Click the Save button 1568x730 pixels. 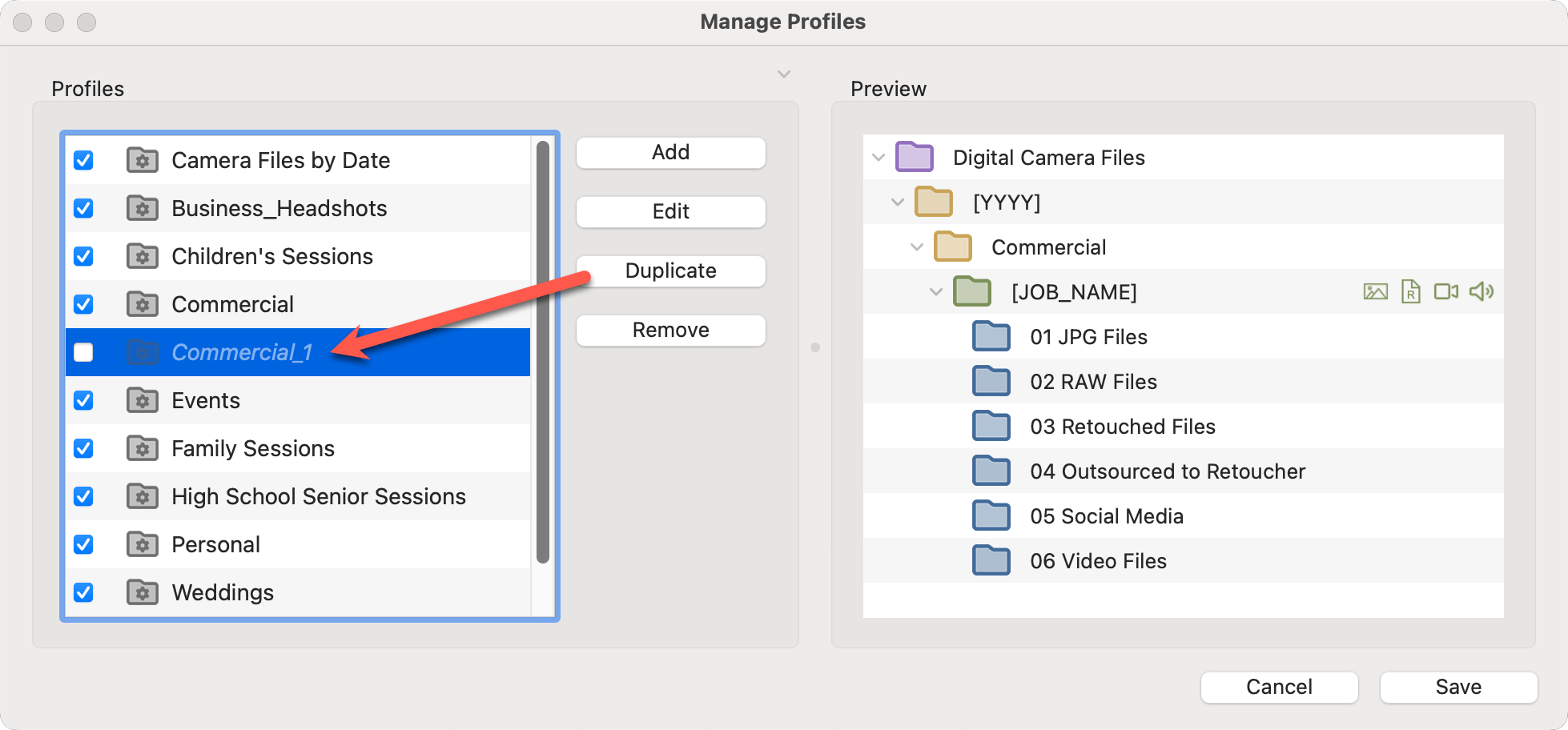(1457, 687)
